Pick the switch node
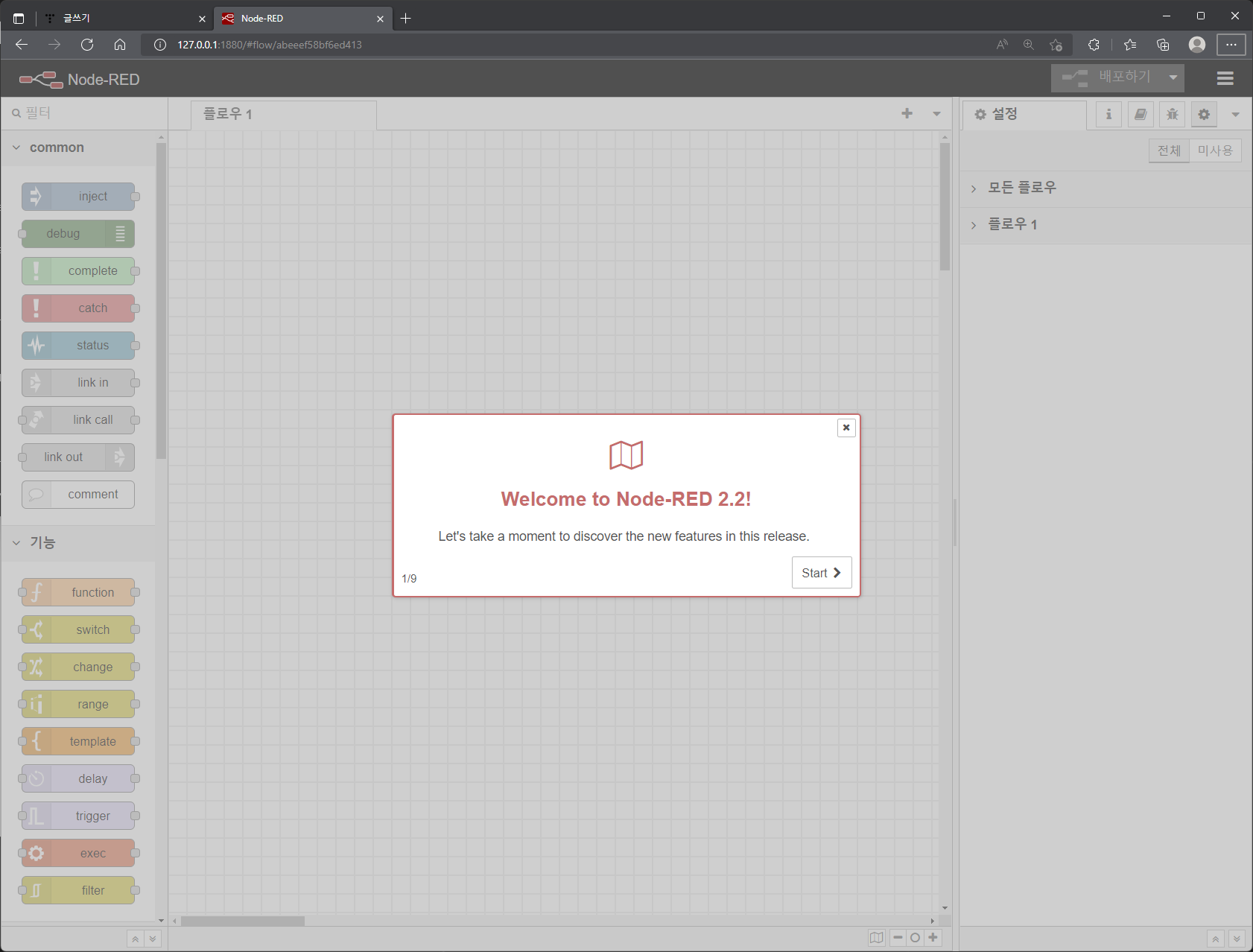The height and width of the screenshot is (952, 1253). [x=78, y=630]
